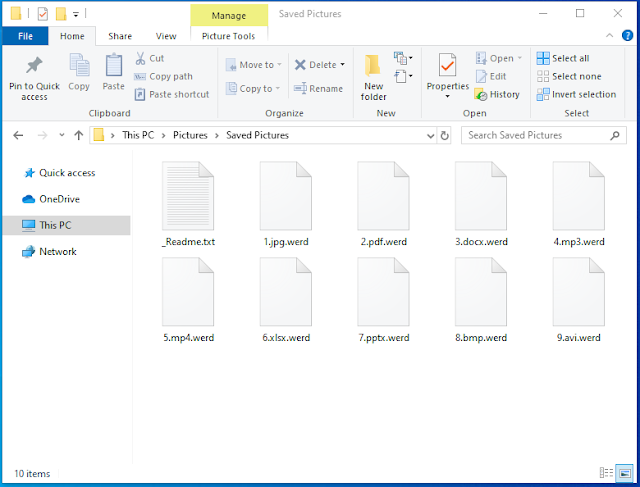Image resolution: width=640 pixels, height=487 pixels.
Task: Open the Picture Tools tab
Action: (x=229, y=36)
